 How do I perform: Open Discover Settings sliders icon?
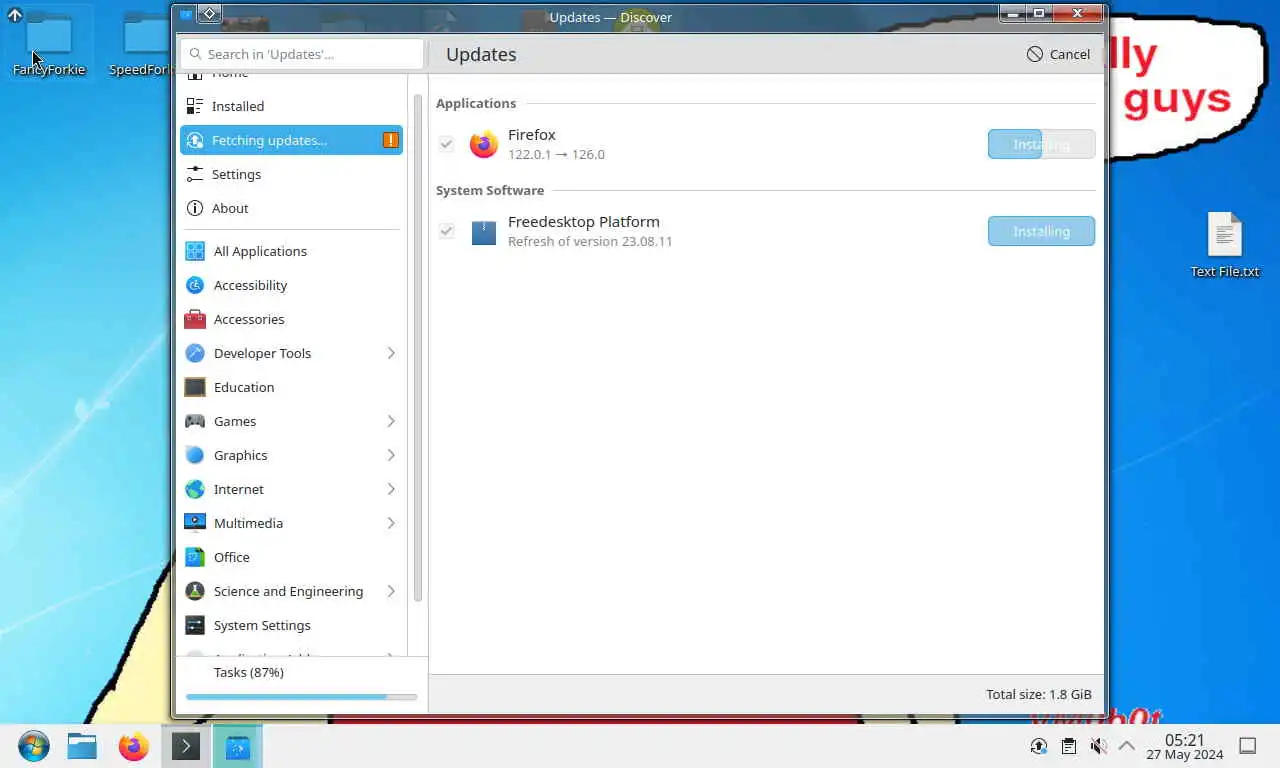point(195,174)
